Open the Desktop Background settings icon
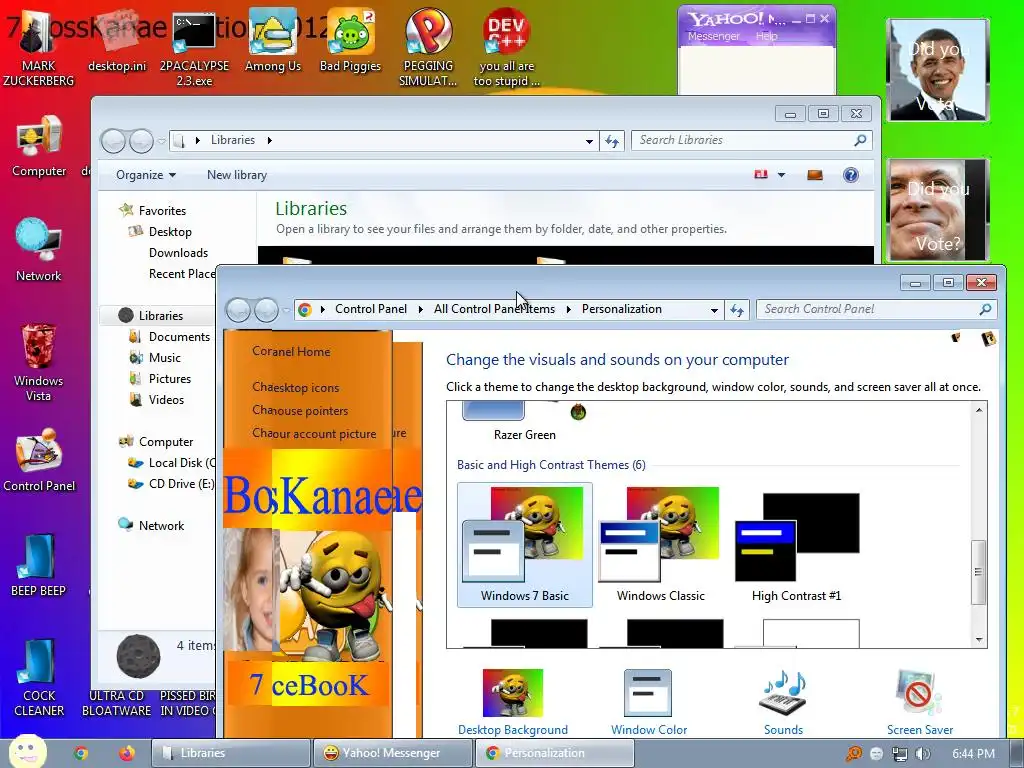Image resolution: width=1024 pixels, height=768 pixels. pos(513,702)
